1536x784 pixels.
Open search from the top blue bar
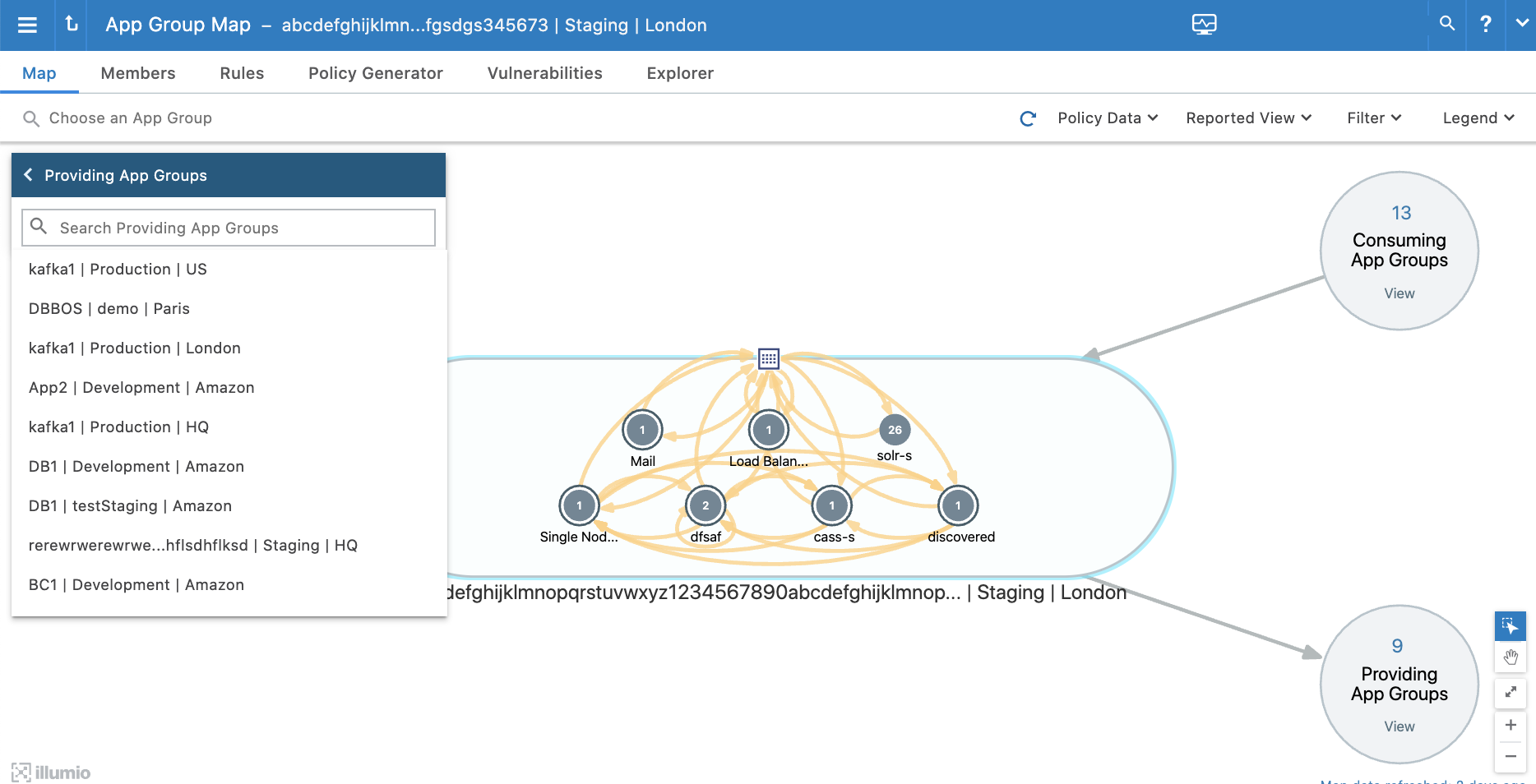point(1446,25)
